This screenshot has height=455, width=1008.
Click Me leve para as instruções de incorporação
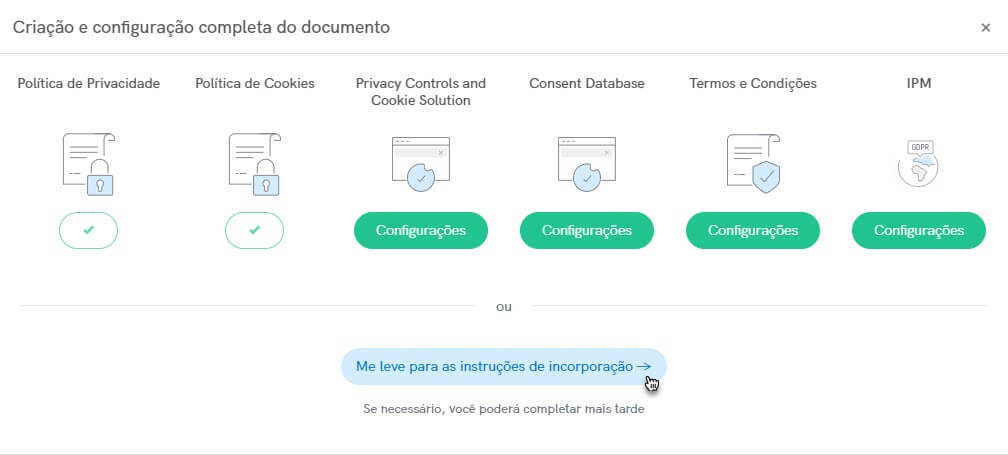(503, 366)
